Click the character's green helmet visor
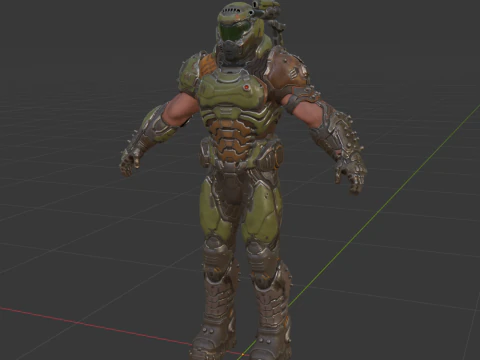The height and width of the screenshot is (360, 480). point(234,31)
